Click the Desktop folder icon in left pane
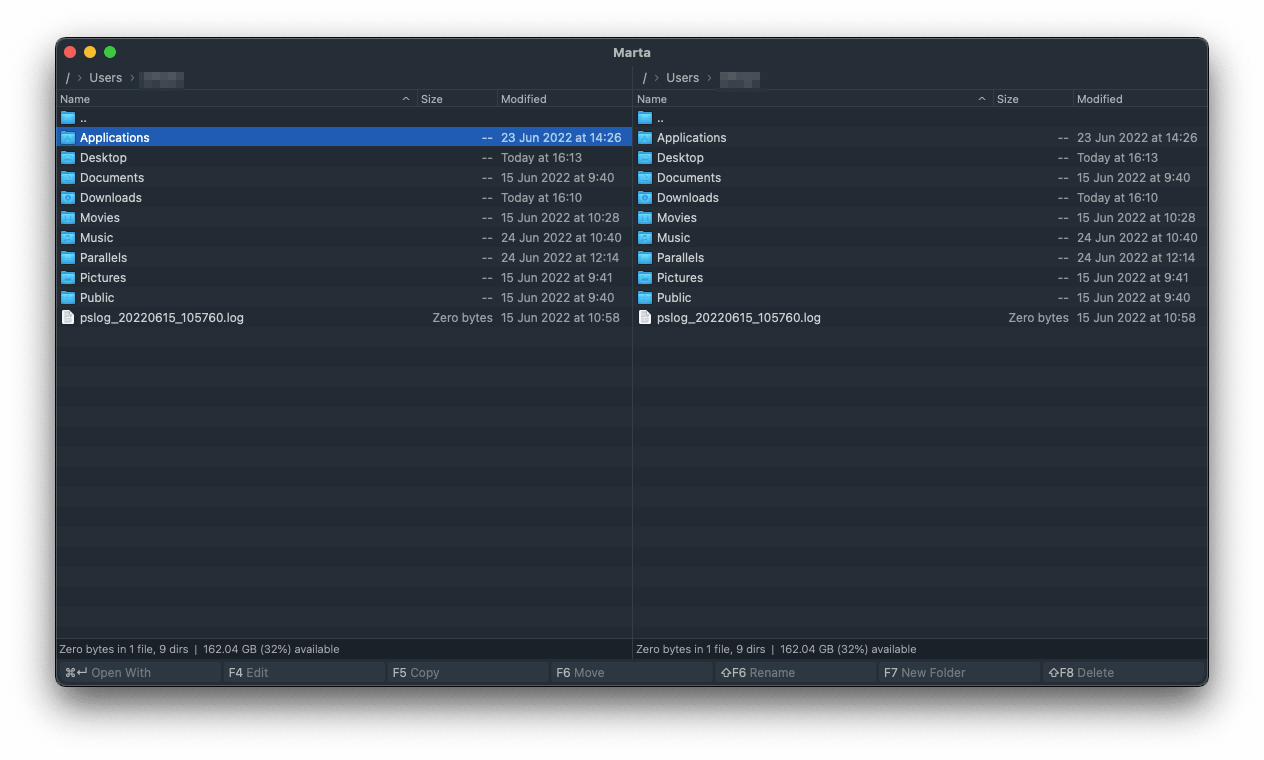This screenshot has height=760, width=1264. click(x=68, y=157)
